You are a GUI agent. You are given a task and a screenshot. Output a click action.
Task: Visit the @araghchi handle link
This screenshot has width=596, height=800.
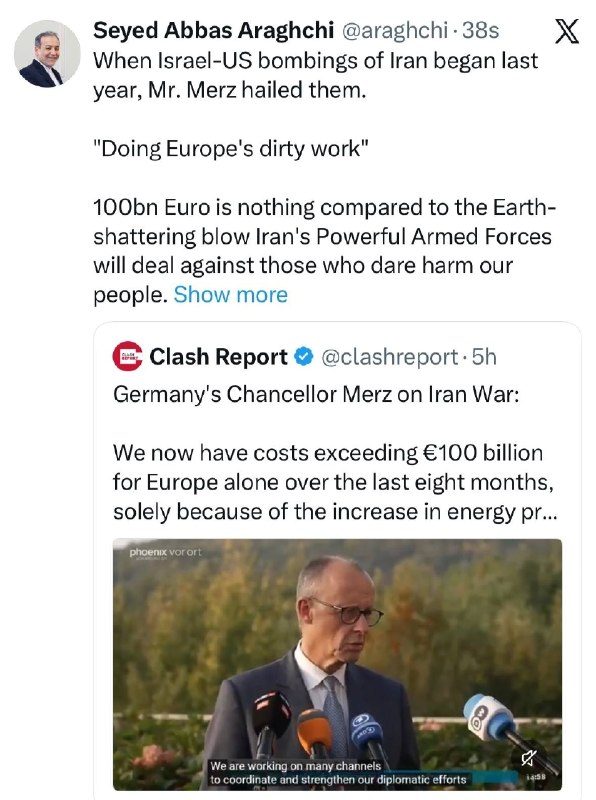coord(394,31)
